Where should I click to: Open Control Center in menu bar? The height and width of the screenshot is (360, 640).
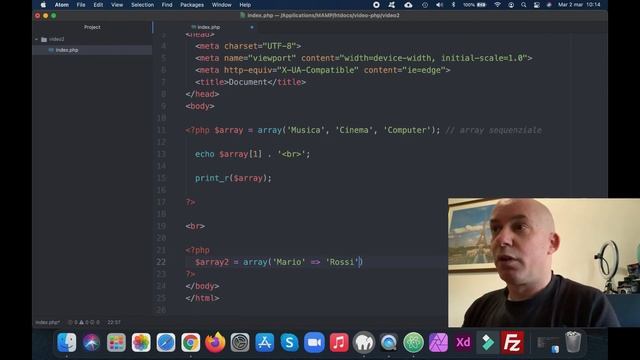(x=536, y=5)
